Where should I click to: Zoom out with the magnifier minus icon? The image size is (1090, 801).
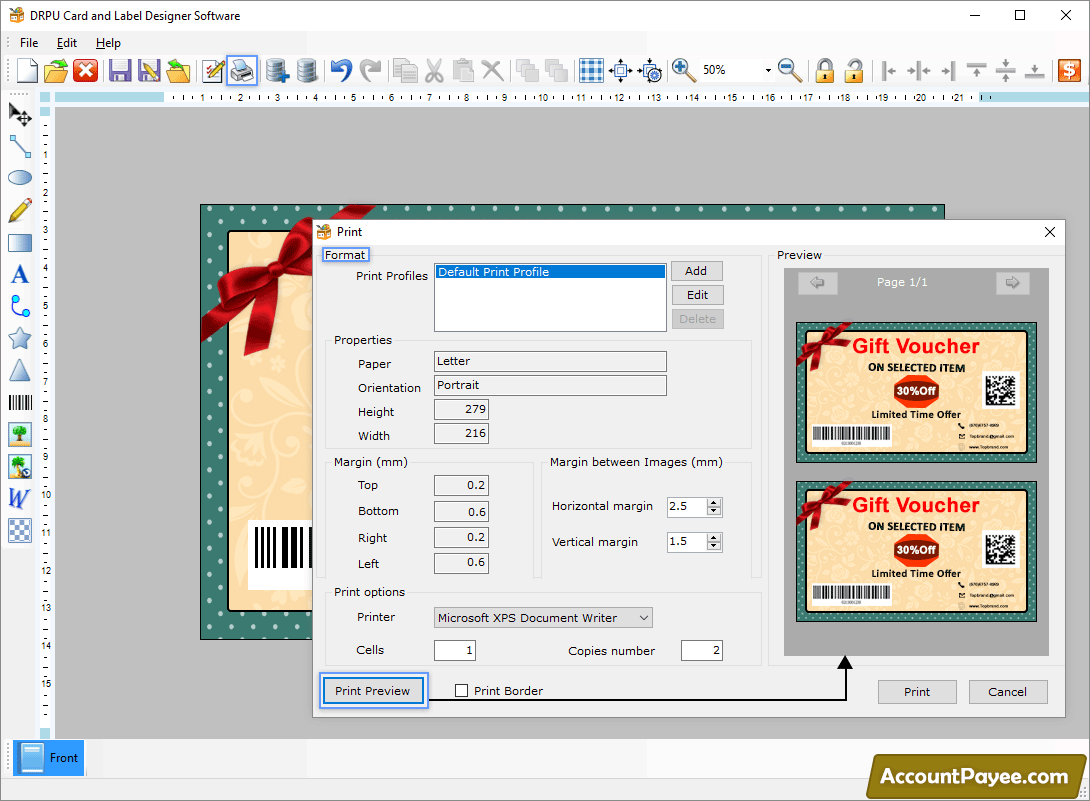coord(790,70)
